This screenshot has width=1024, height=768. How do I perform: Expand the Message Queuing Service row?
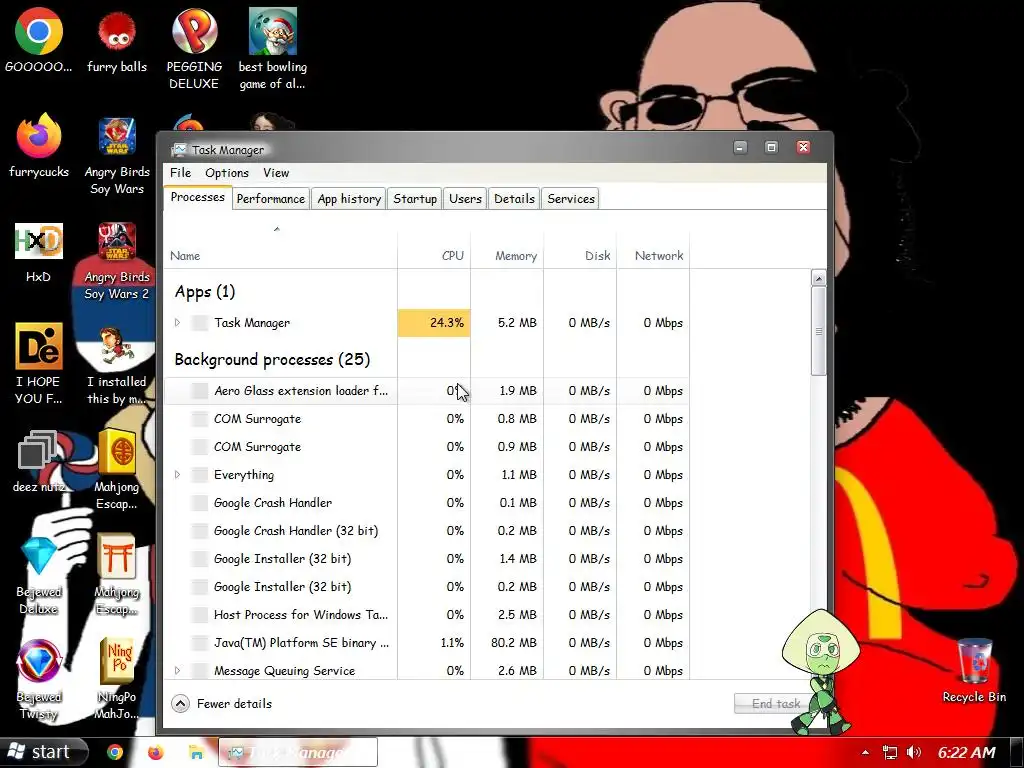[177, 670]
